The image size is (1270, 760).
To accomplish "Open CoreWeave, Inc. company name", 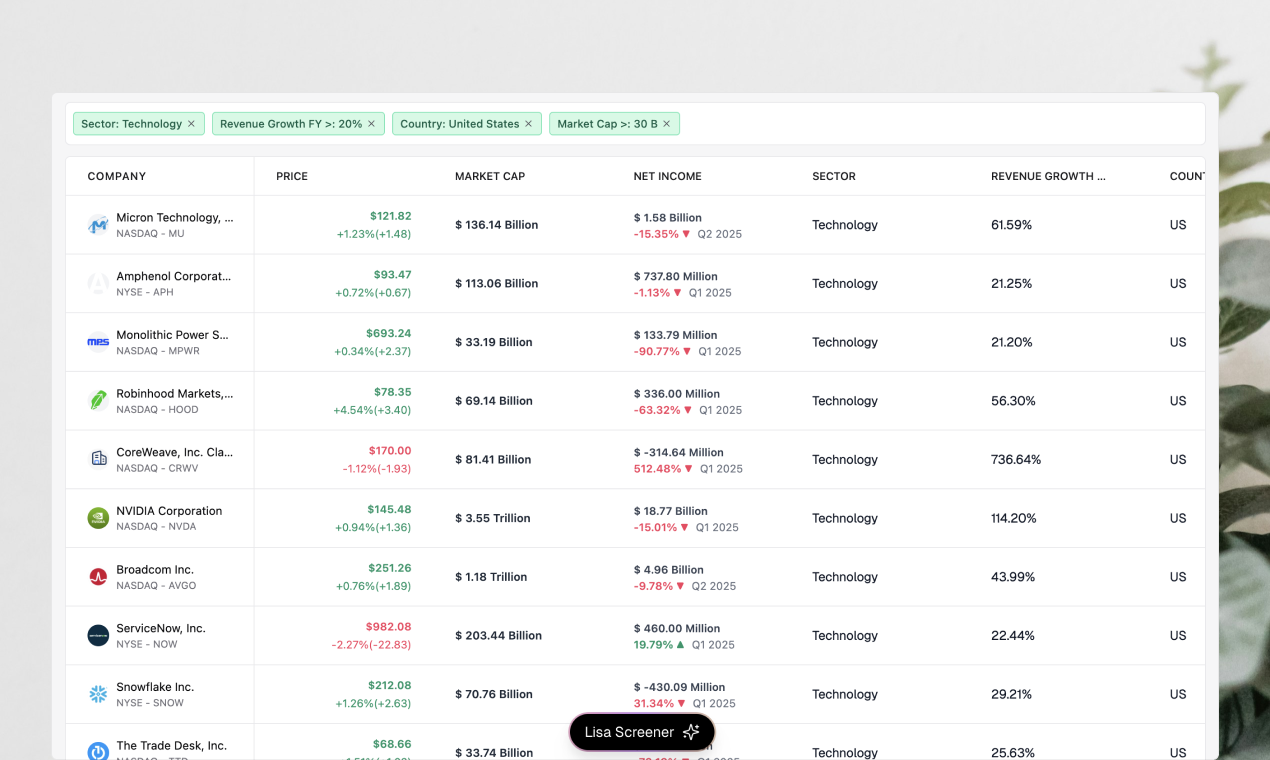I will point(175,452).
